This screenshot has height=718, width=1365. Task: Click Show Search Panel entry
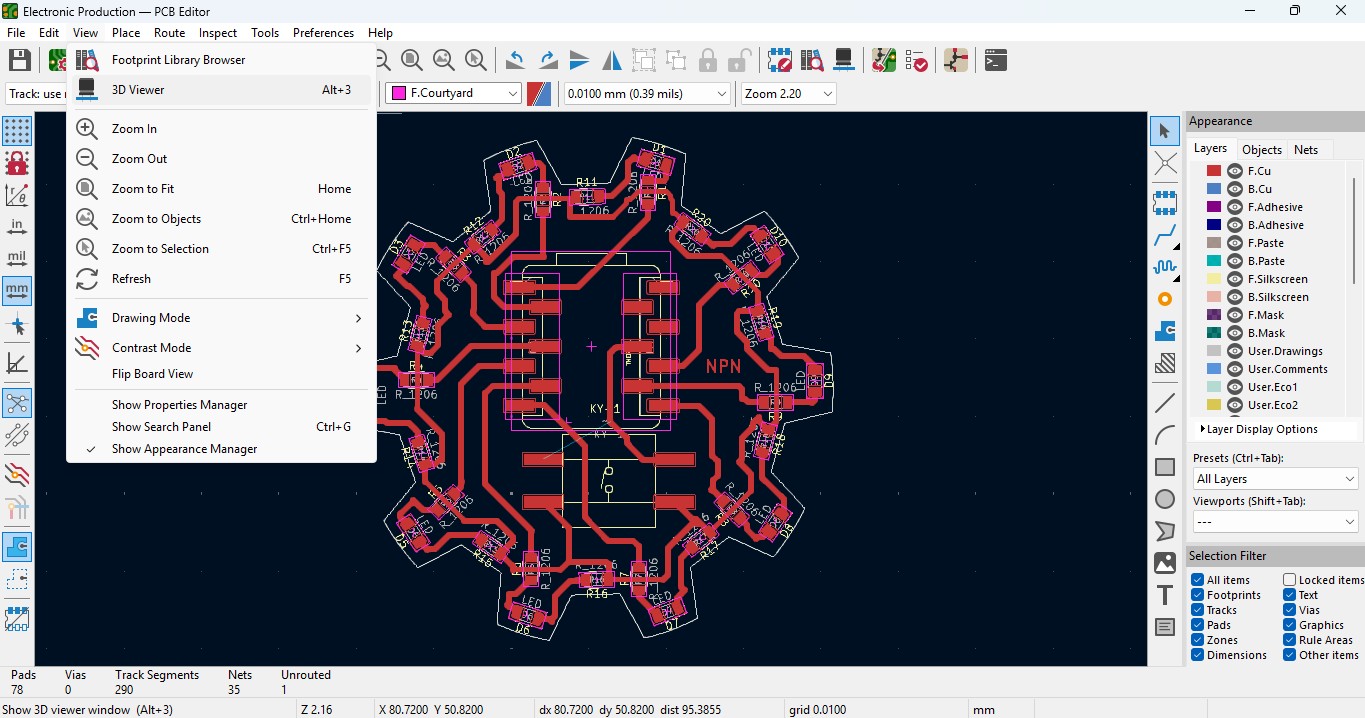221,427
